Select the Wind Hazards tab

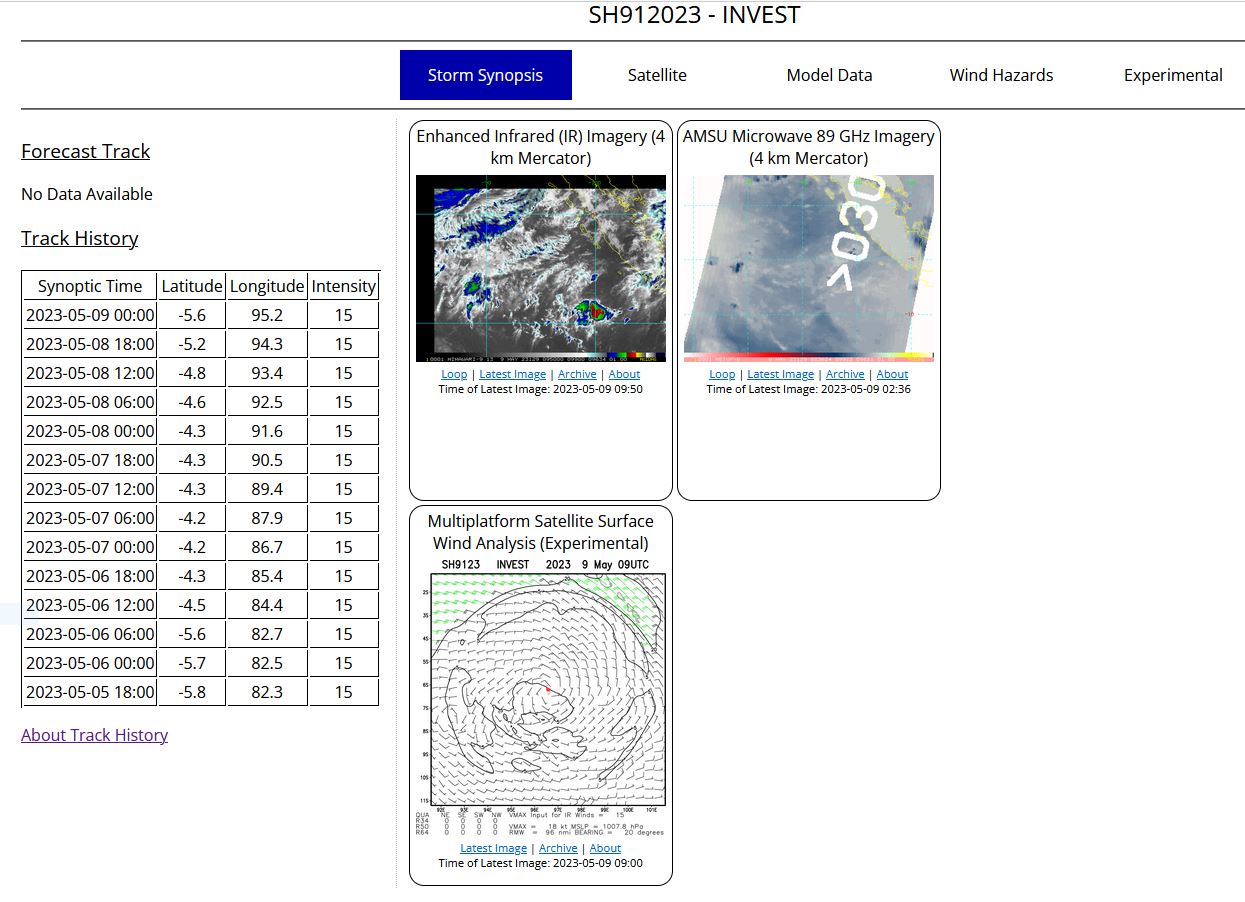(x=1001, y=75)
